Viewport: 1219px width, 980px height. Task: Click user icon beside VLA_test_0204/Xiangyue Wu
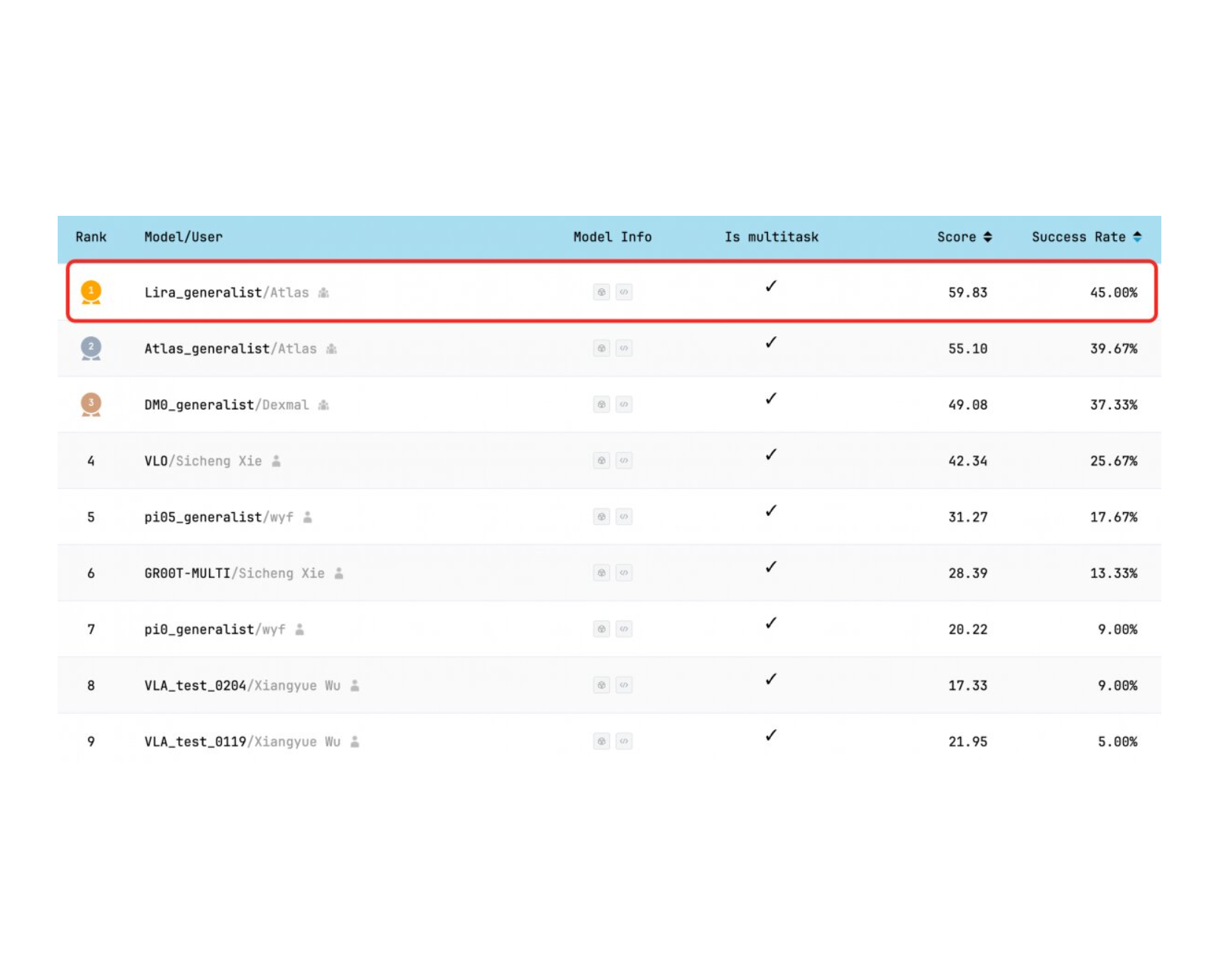355,685
